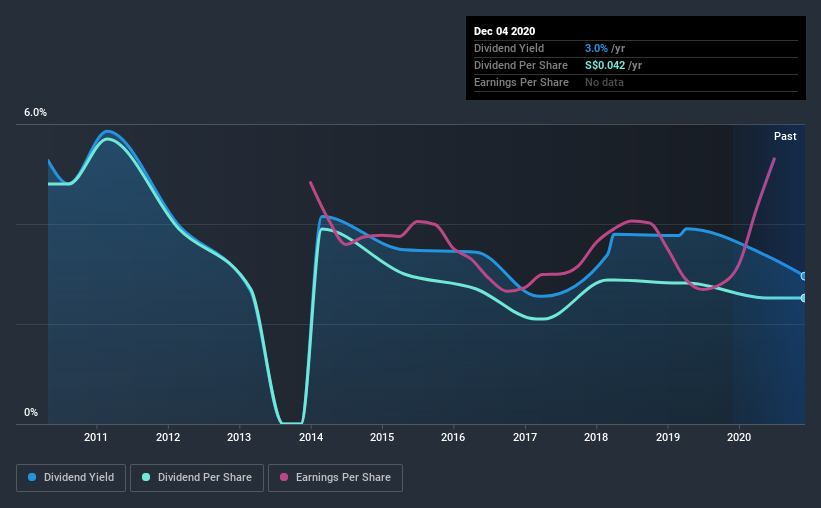This screenshot has height=508, width=821.
Task: Click the No data earnings value
Action: pos(604,82)
